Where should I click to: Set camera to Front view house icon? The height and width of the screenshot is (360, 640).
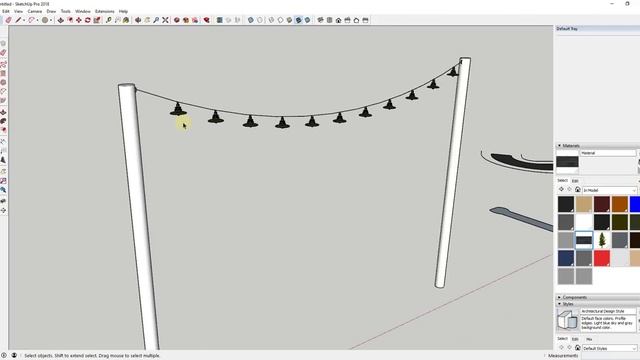coord(338,20)
